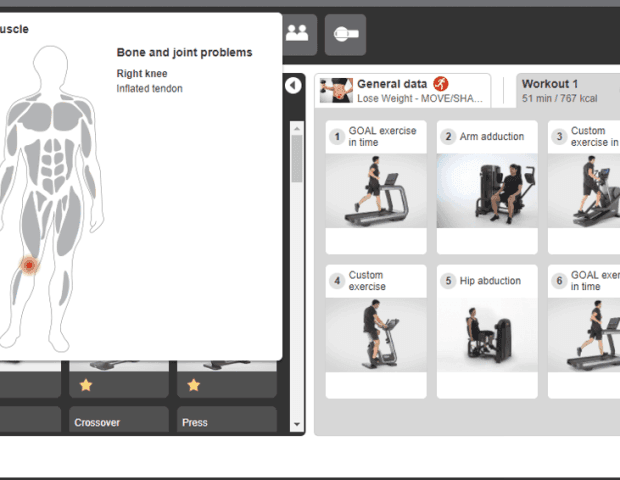Select the red injury marker on right knee
620x480 pixels.
pyautogui.click(x=29, y=265)
